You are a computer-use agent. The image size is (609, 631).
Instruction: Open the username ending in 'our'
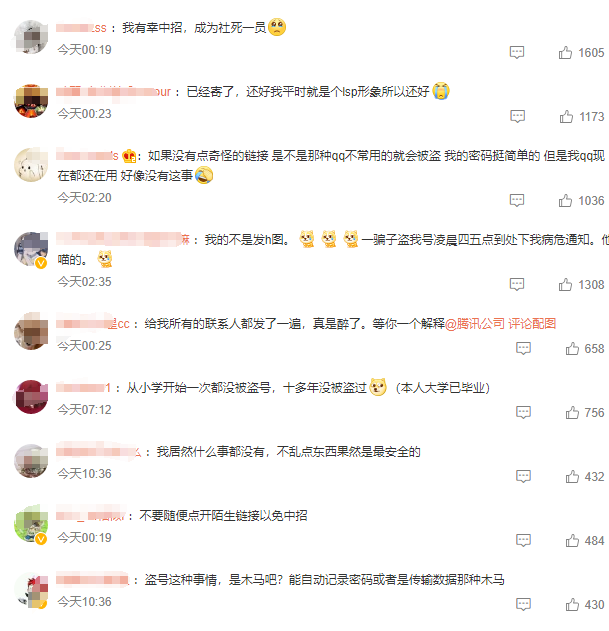114,92
